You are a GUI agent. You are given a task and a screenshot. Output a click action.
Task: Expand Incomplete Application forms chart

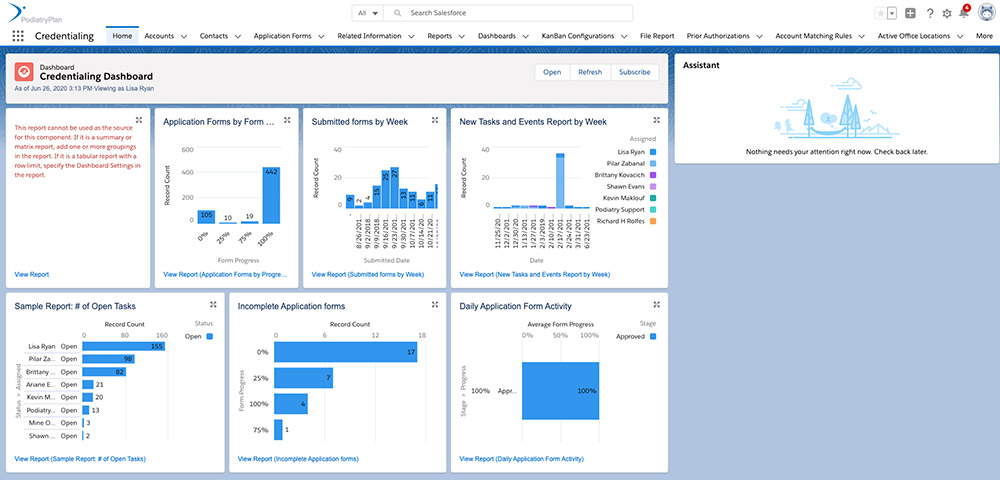435,305
